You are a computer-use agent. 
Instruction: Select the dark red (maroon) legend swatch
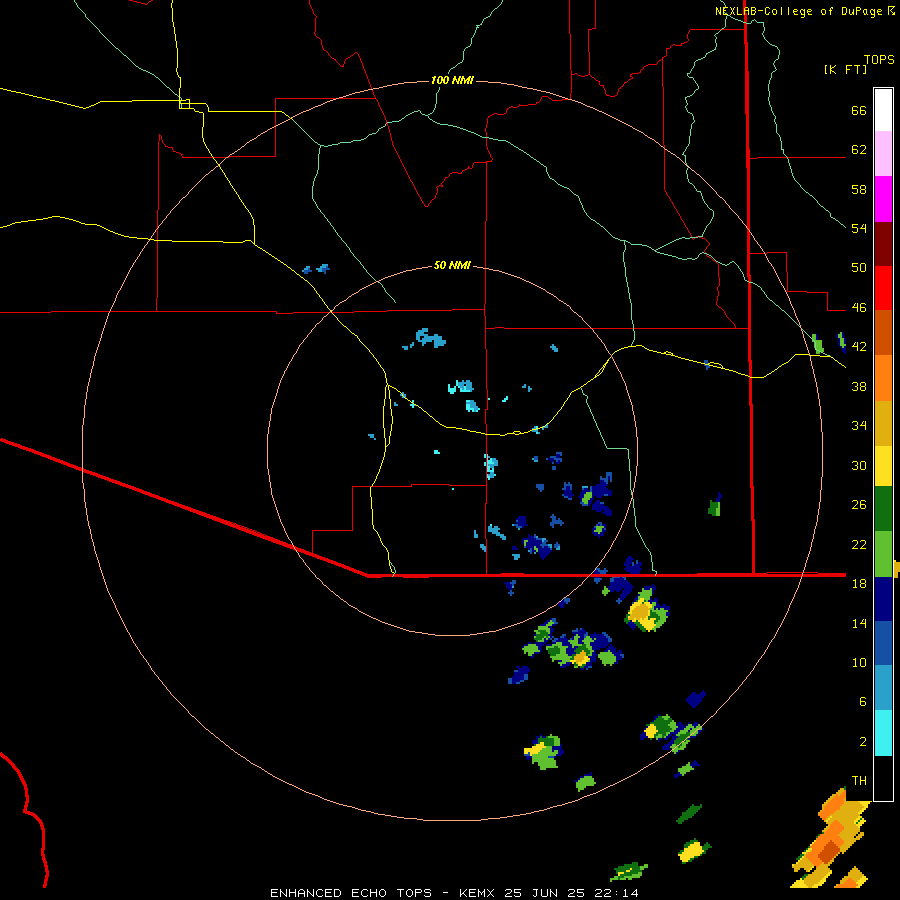pos(883,243)
